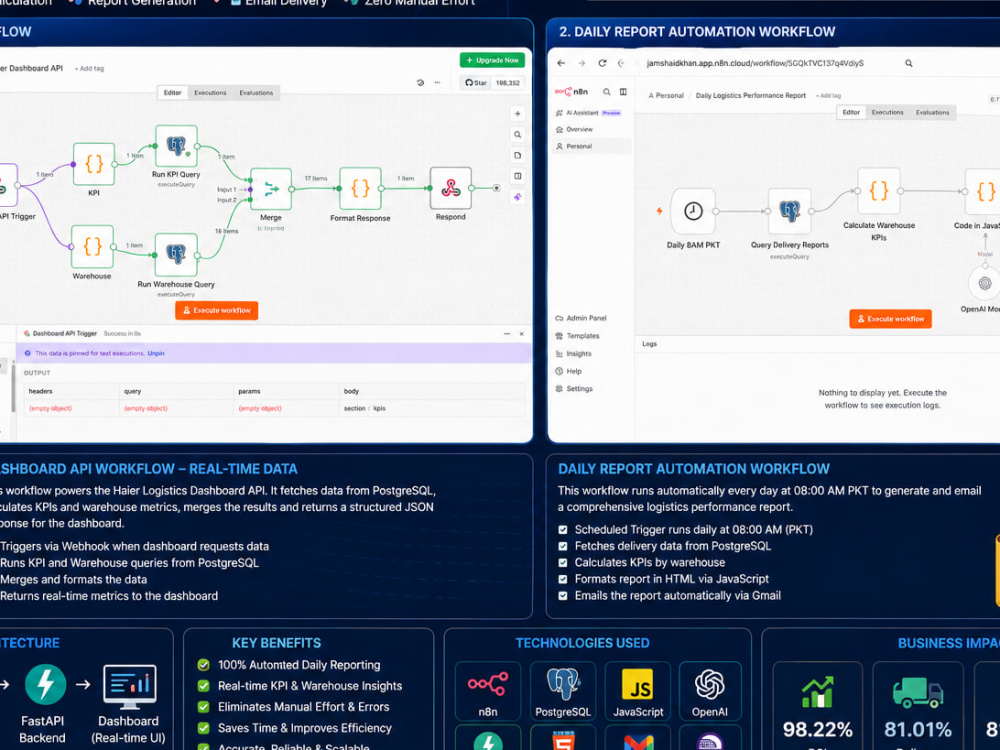Open Add tag in the Dashboard API workflow header
1000x750 pixels.
tap(89, 68)
